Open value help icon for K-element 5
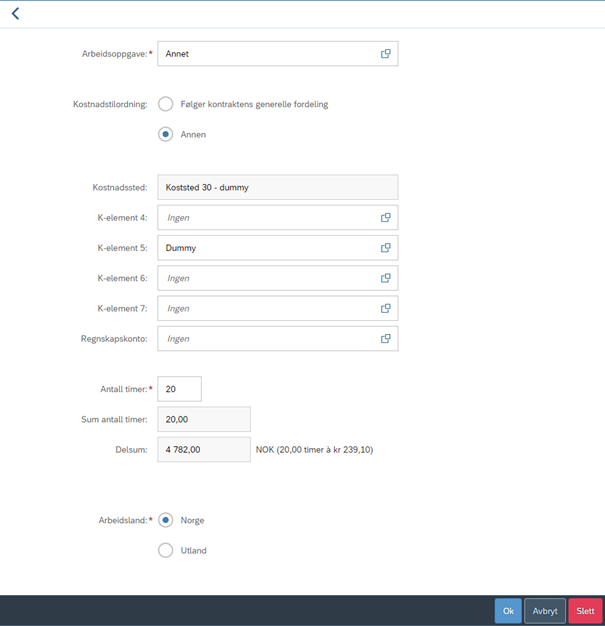 tap(385, 248)
